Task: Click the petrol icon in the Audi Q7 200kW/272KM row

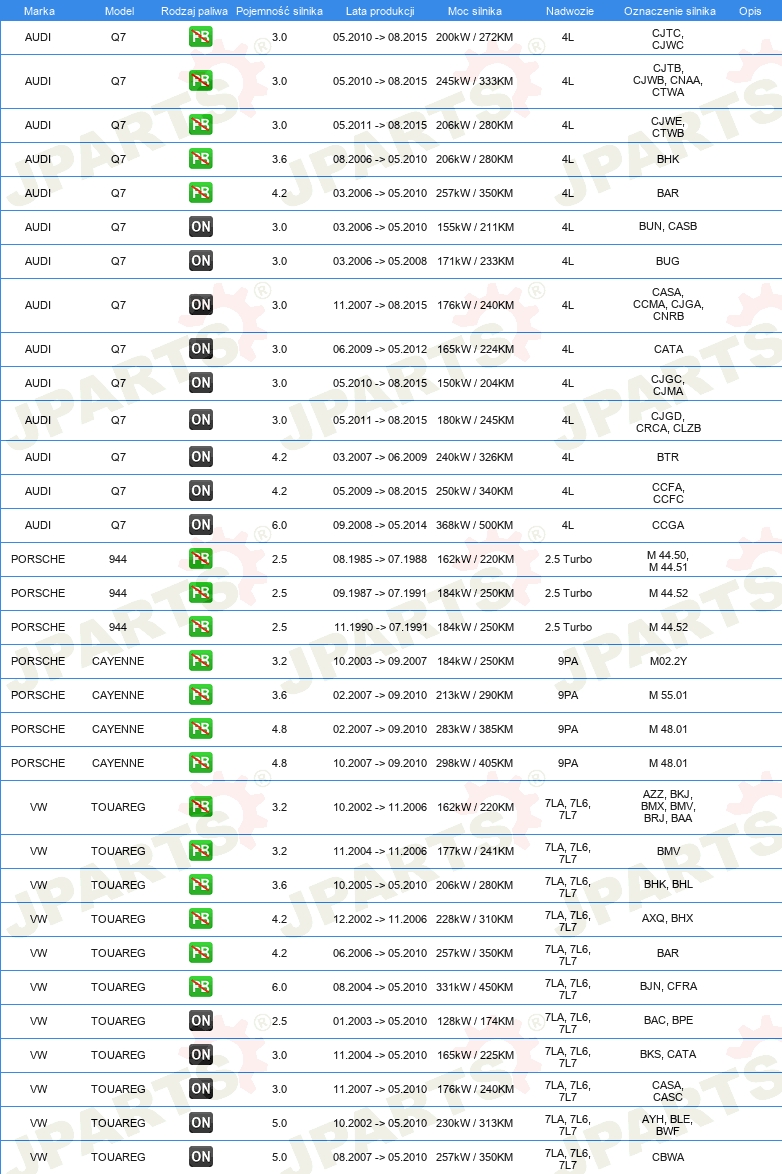Action: [201, 37]
